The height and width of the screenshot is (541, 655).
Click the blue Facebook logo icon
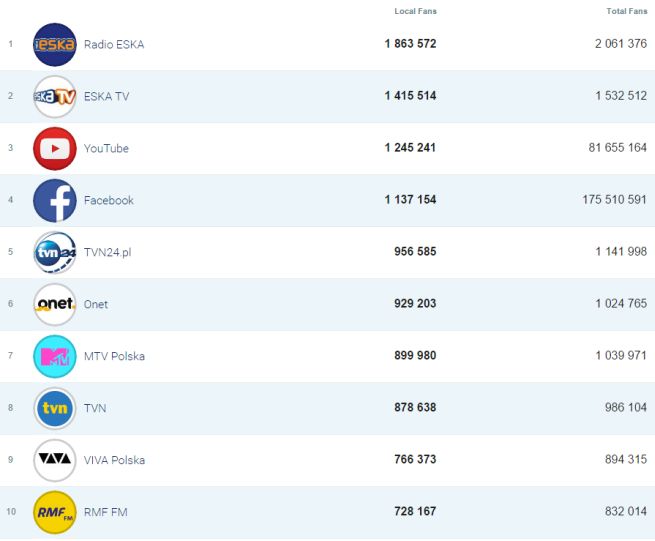54,201
